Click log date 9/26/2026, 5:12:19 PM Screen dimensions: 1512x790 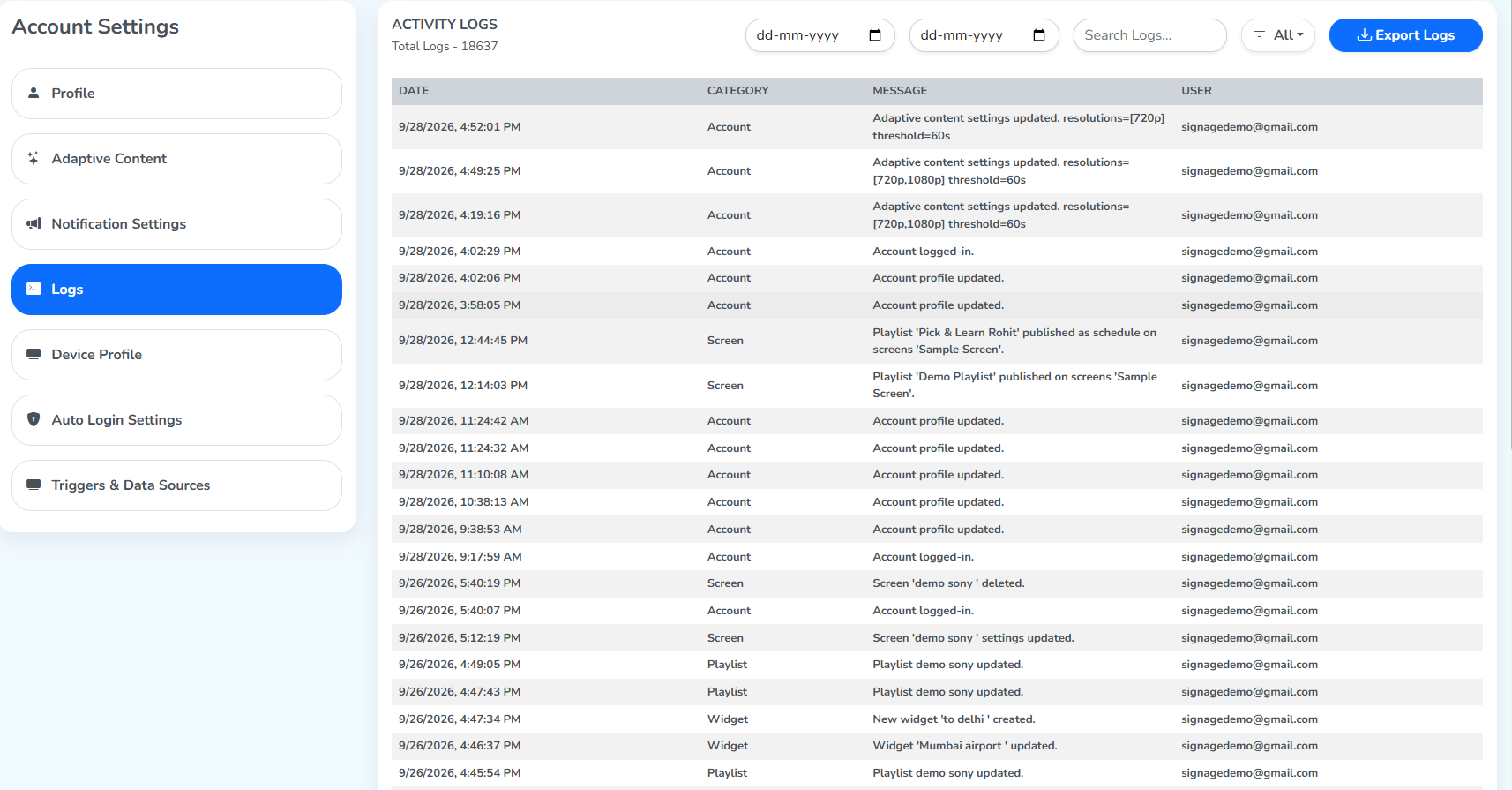click(x=460, y=638)
